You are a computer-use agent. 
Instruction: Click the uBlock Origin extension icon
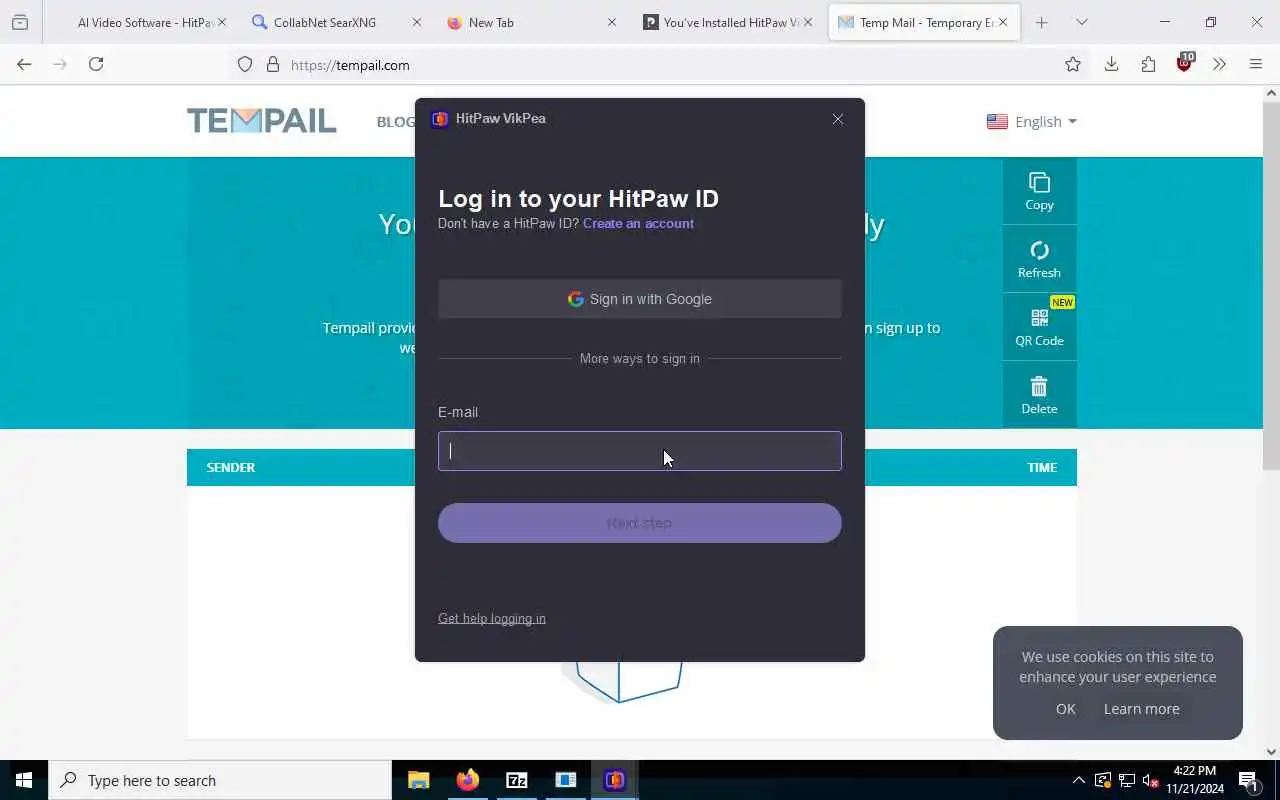(1185, 63)
